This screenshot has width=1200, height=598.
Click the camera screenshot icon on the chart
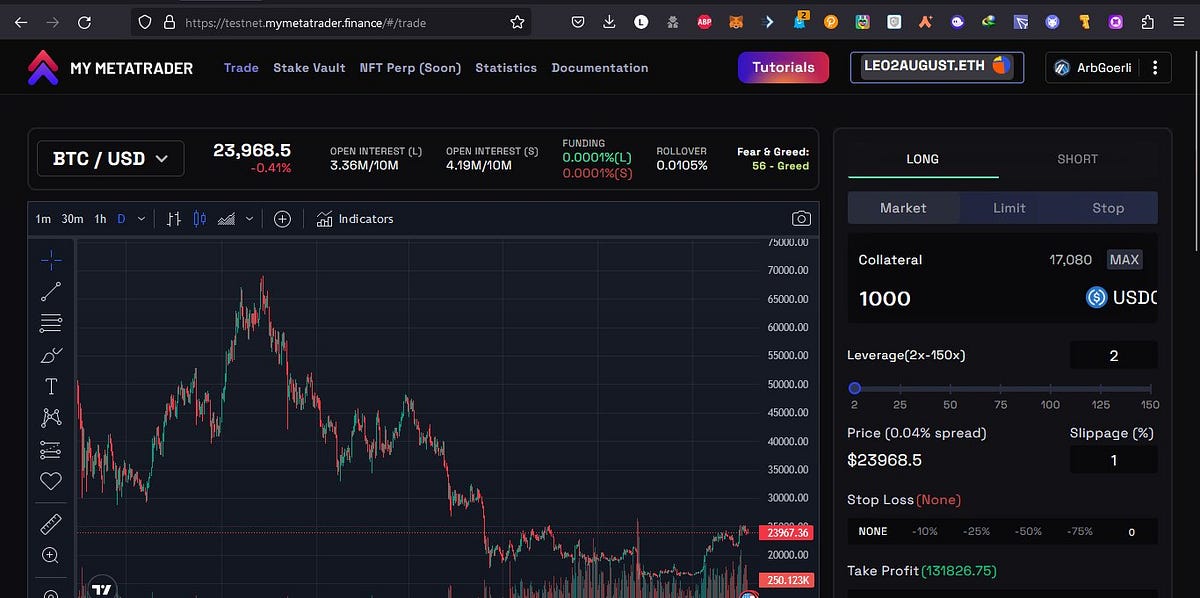(801, 218)
